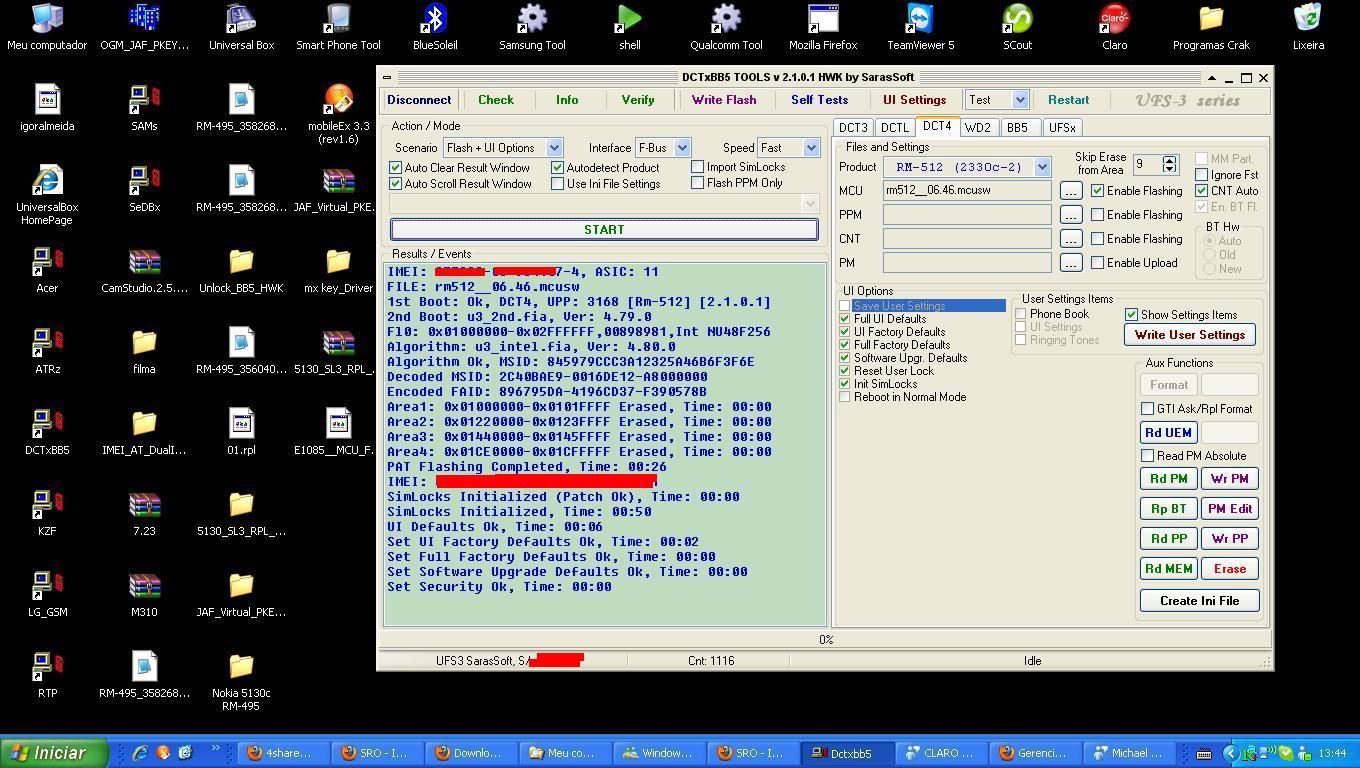
Task: Click the Write User Settings button
Action: click(x=1190, y=335)
